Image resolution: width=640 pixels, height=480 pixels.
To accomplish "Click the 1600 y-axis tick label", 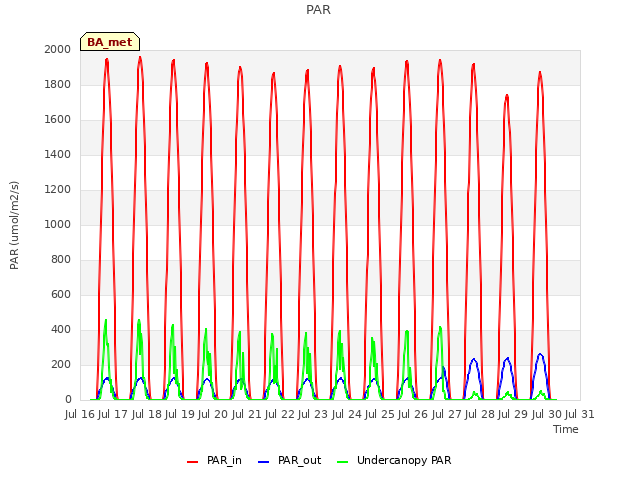I will coord(58,120).
